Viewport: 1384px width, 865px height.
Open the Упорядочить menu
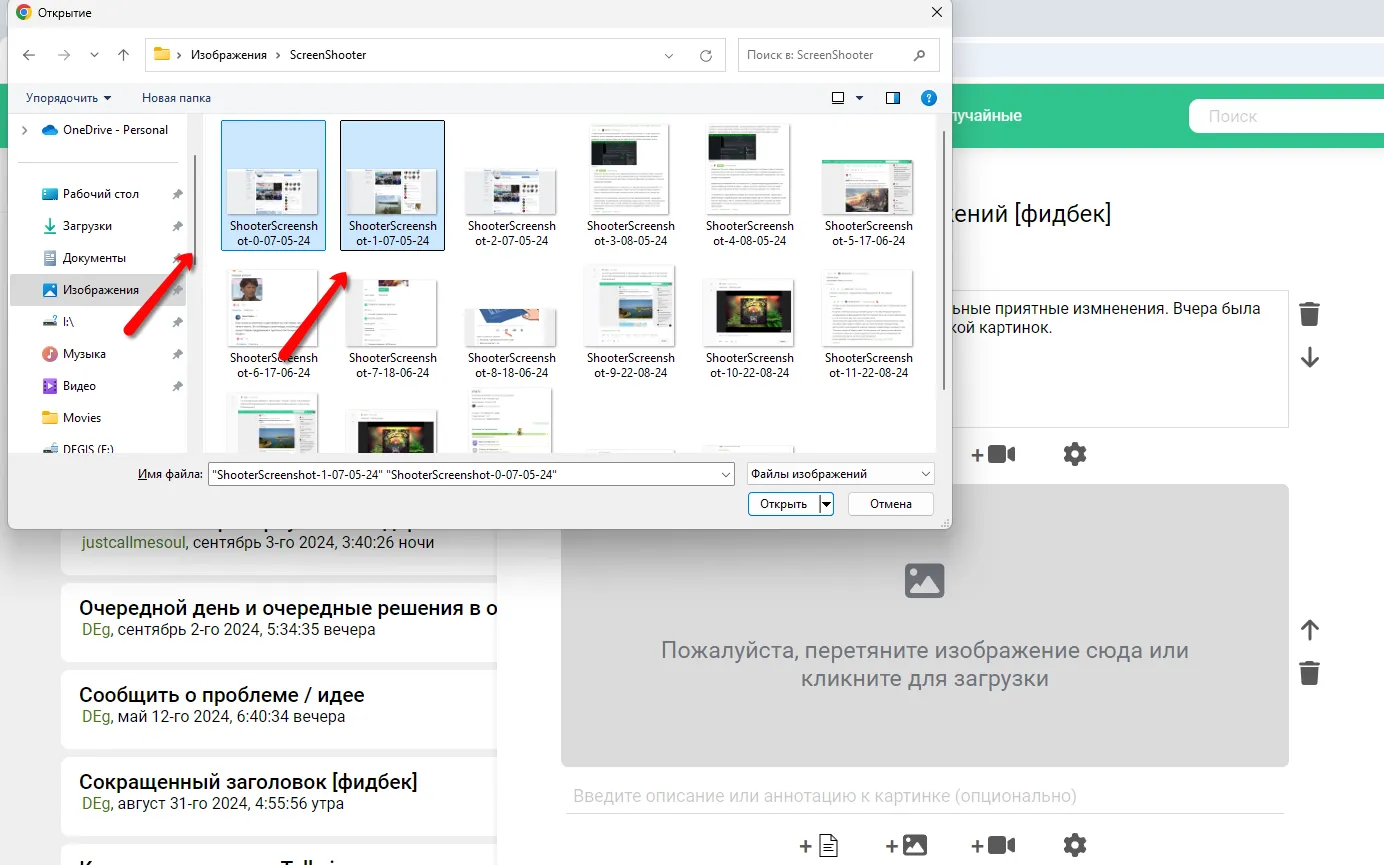pyautogui.click(x=68, y=98)
